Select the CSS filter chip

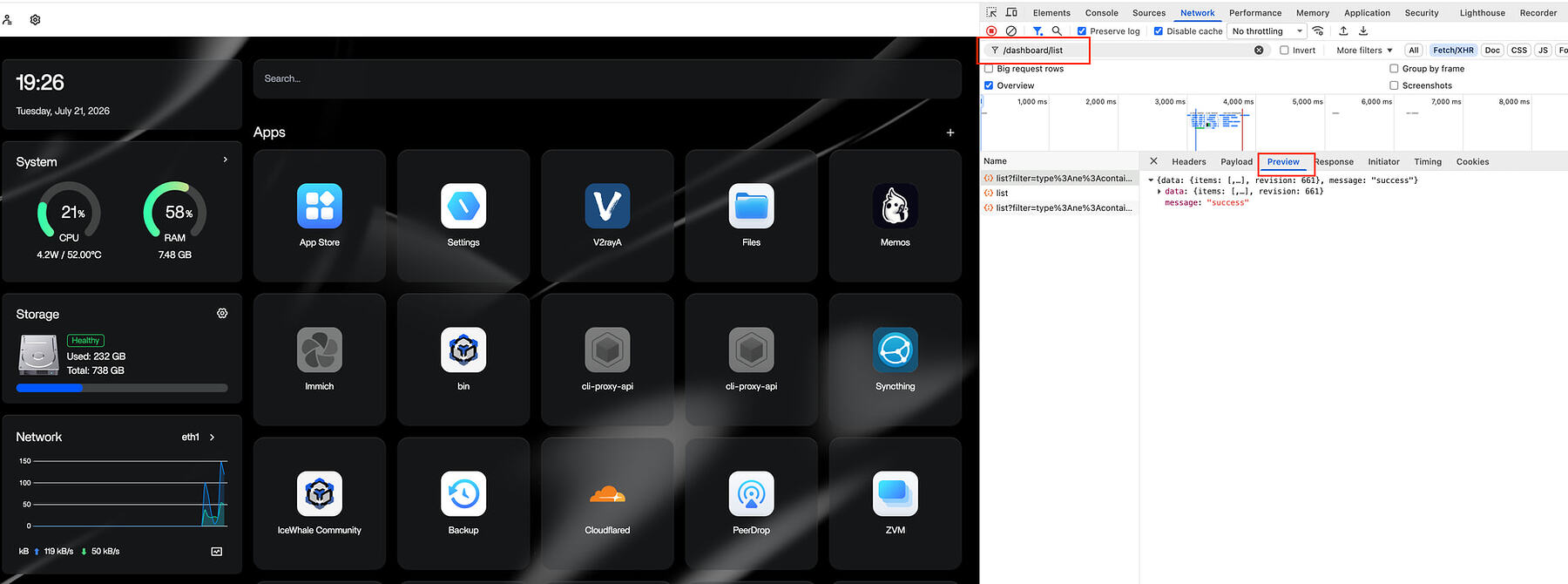(1519, 50)
